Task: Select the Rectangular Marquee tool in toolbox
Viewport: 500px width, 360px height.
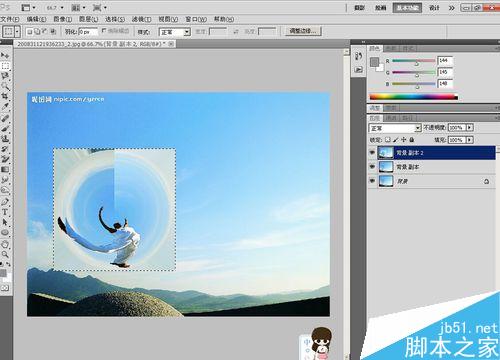Action: click(x=5, y=65)
